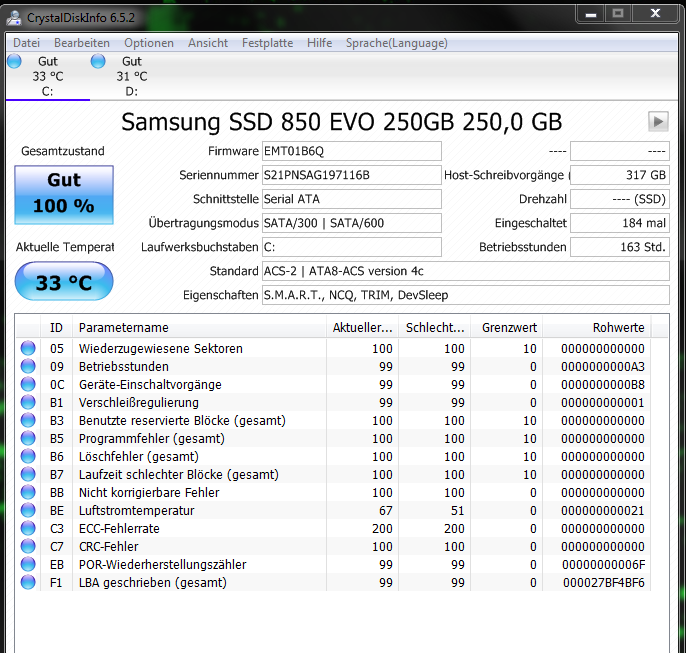Click status orb for Geräte-Einschaltvorgänge row
Viewport: 686px width, 653px height.
pos(28,384)
